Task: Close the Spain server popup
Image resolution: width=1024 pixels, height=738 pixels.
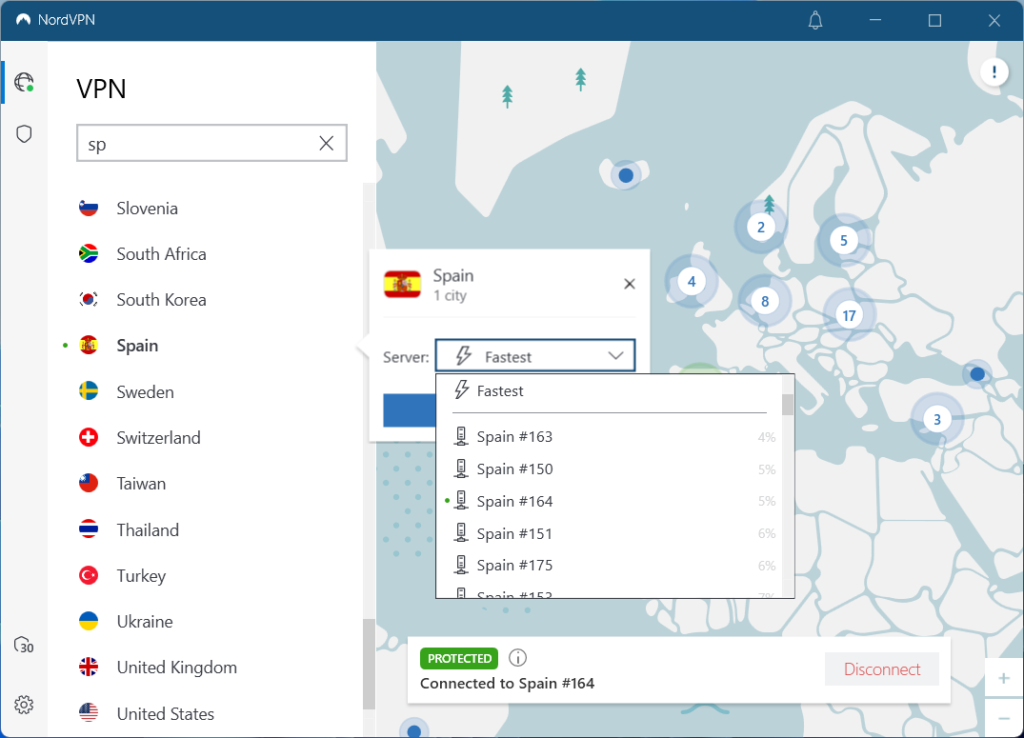Action: (629, 283)
